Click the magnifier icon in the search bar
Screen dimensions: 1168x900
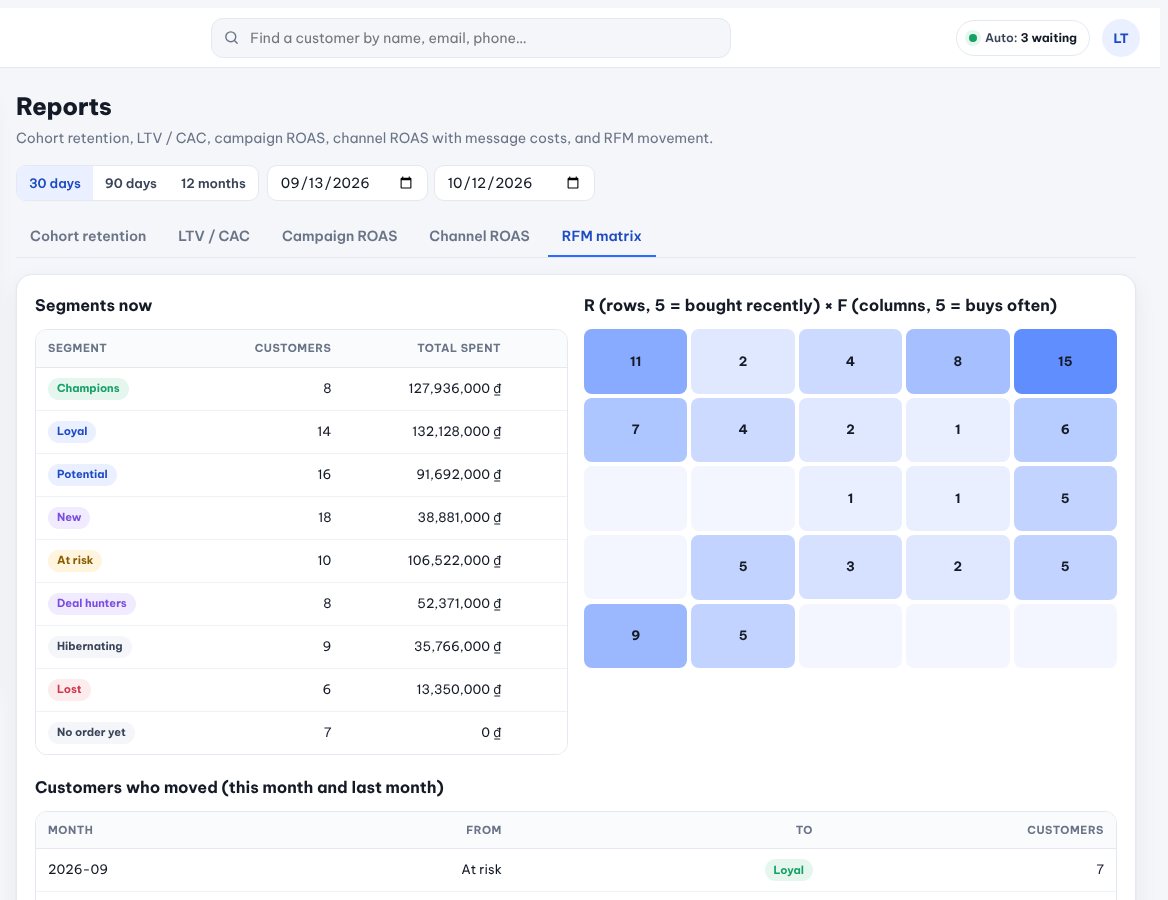click(232, 38)
